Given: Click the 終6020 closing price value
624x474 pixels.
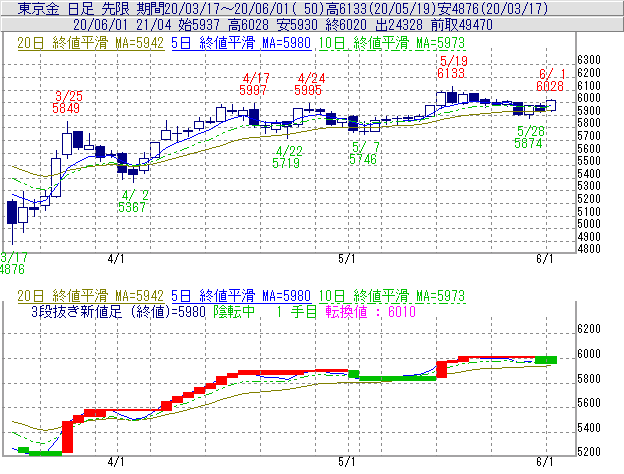Looking at the screenshot, I should point(346,25).
